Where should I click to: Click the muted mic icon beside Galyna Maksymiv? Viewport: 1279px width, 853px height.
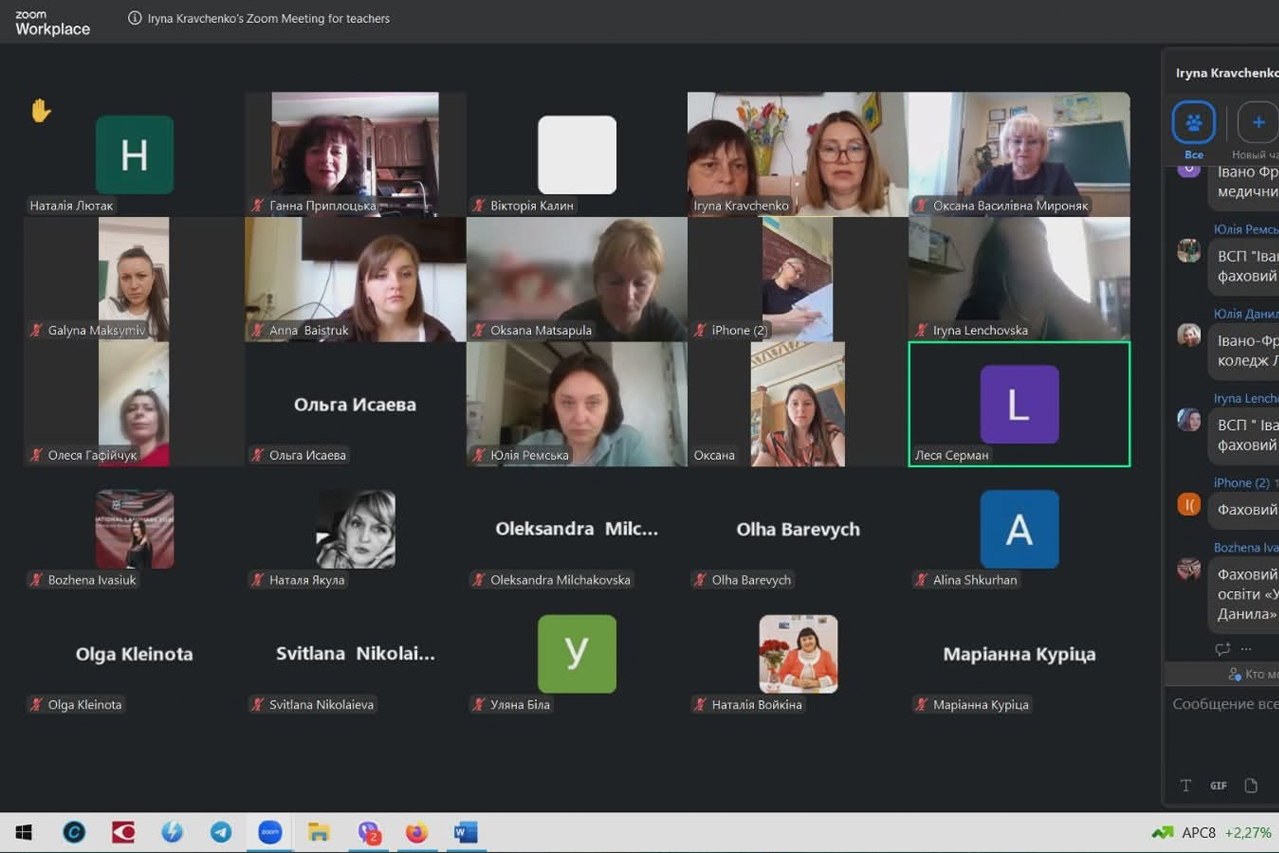click(x=37, y=330)
